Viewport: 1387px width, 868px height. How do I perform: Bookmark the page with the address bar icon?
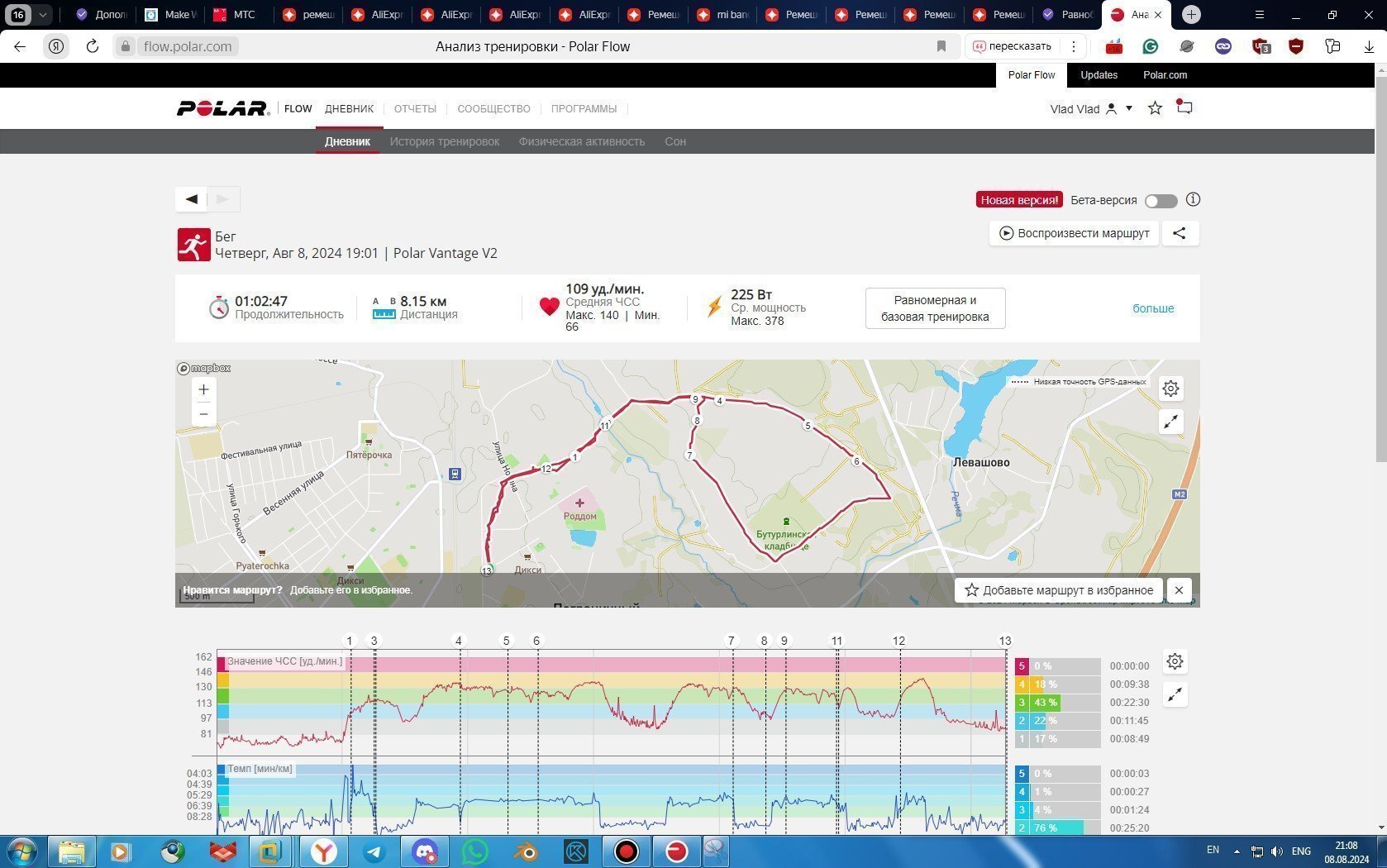pos(941,46)
